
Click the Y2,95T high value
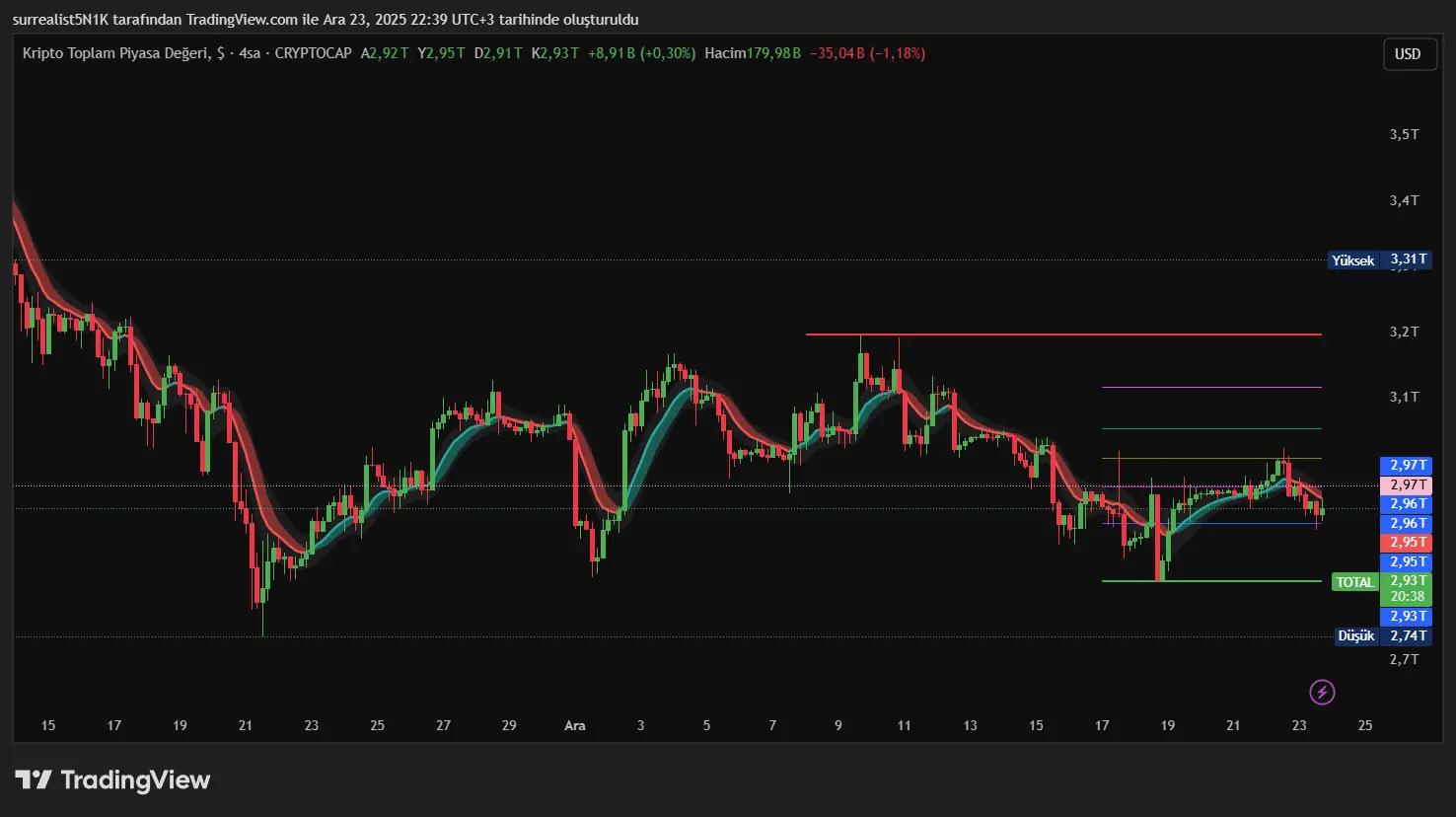point(441,53)
